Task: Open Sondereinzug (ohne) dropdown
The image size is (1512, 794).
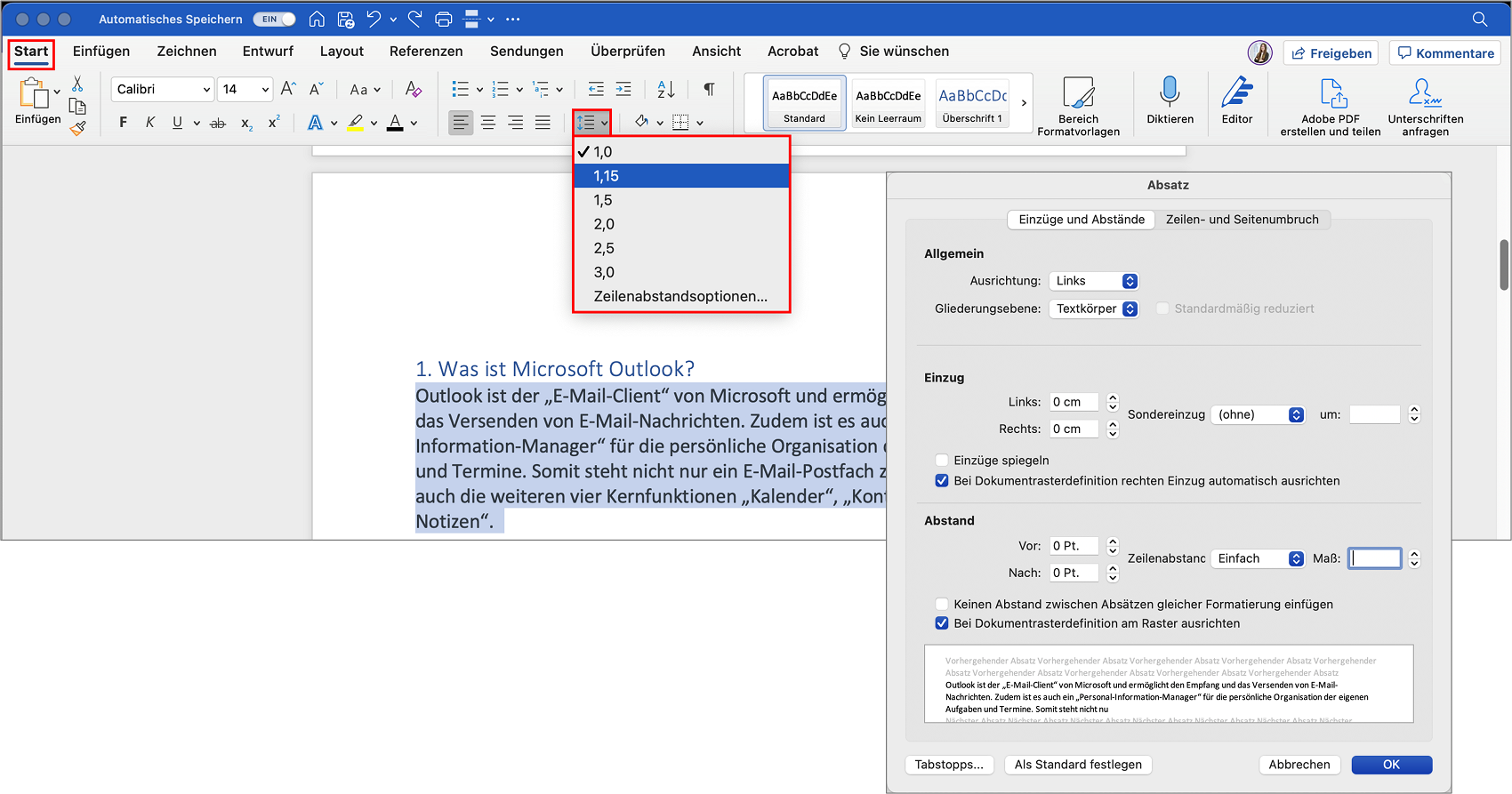Action: 1258,414
